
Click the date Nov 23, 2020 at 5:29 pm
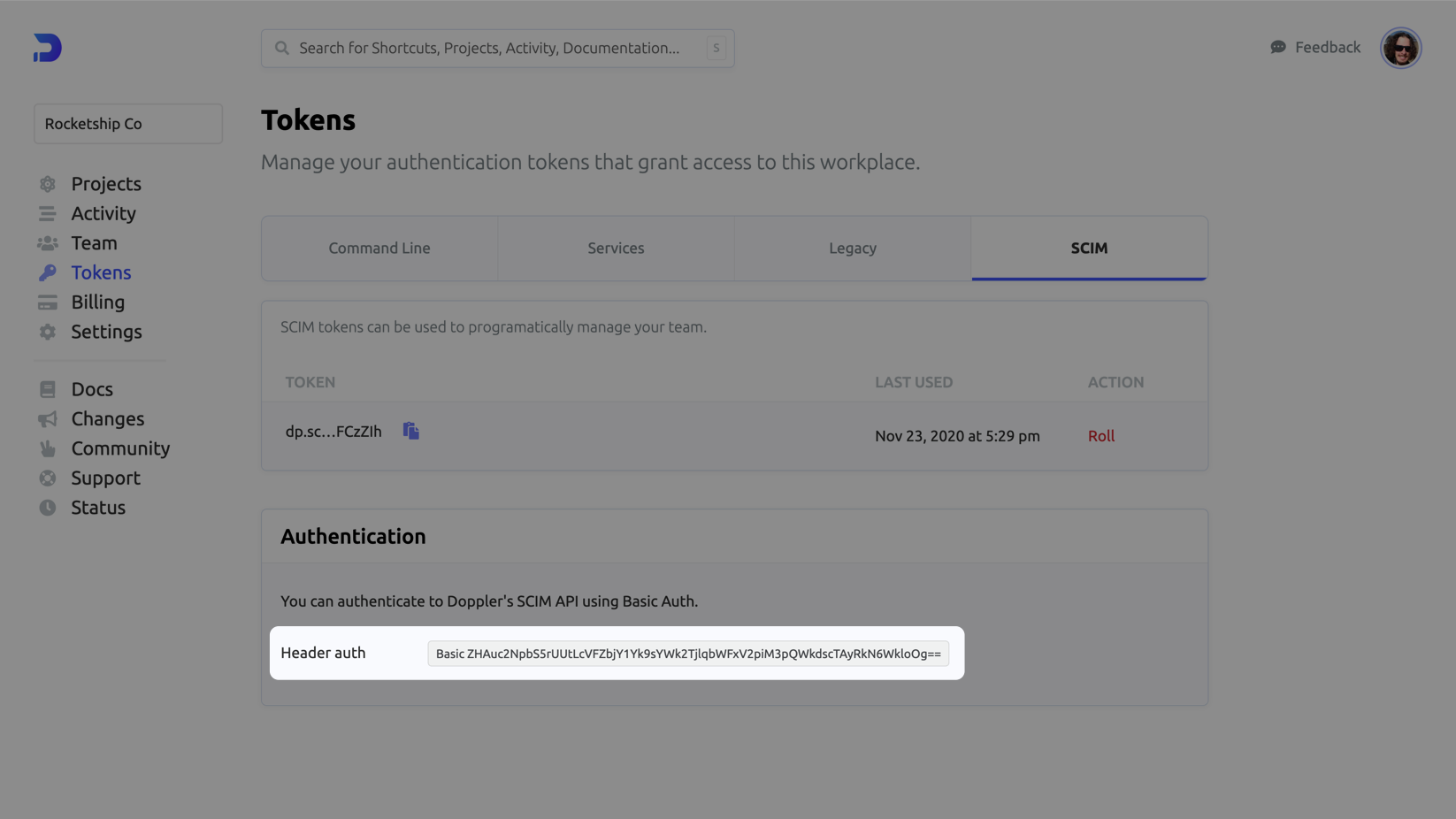coord(957,436)
